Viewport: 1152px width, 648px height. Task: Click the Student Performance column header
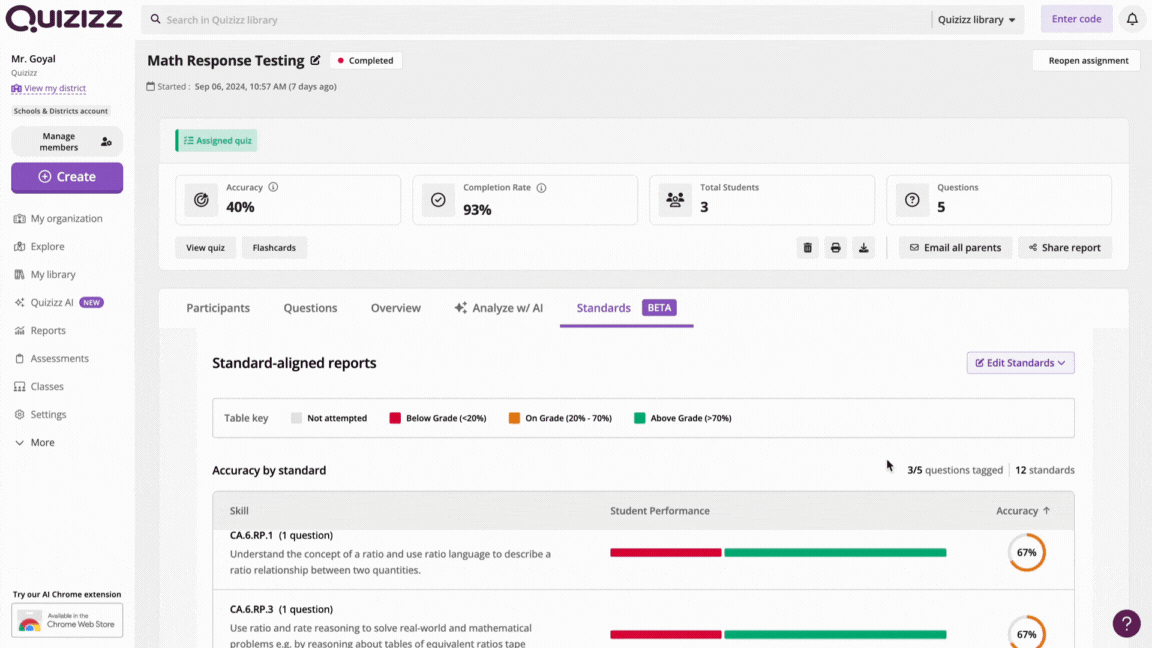[660, 511]
